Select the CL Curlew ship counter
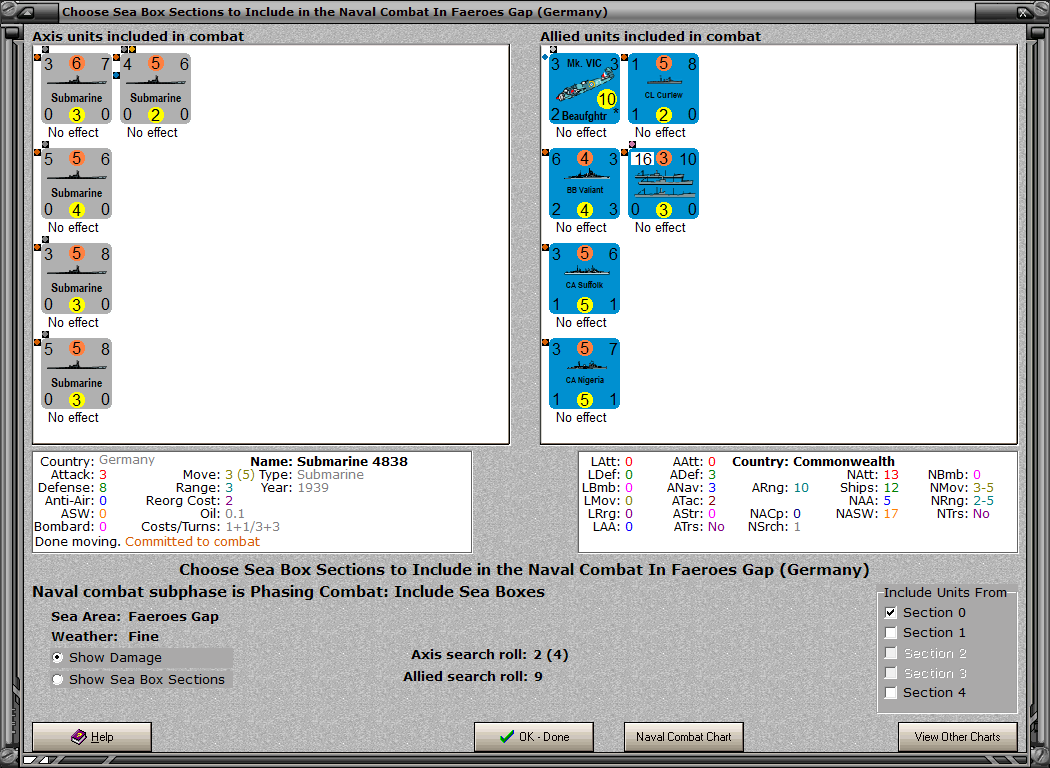 (x=664, y=88)
